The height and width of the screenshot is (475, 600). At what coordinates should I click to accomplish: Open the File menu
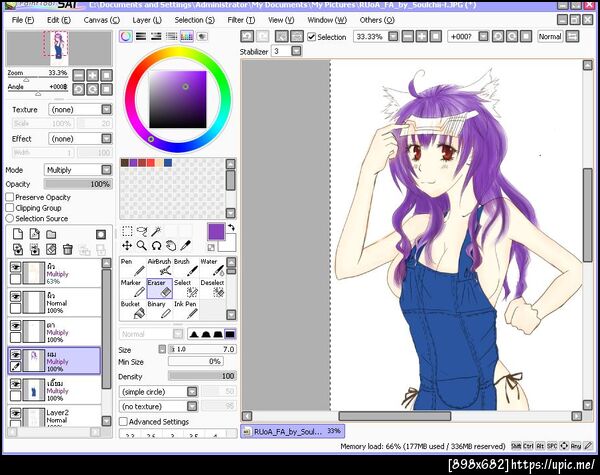(23, 20)
